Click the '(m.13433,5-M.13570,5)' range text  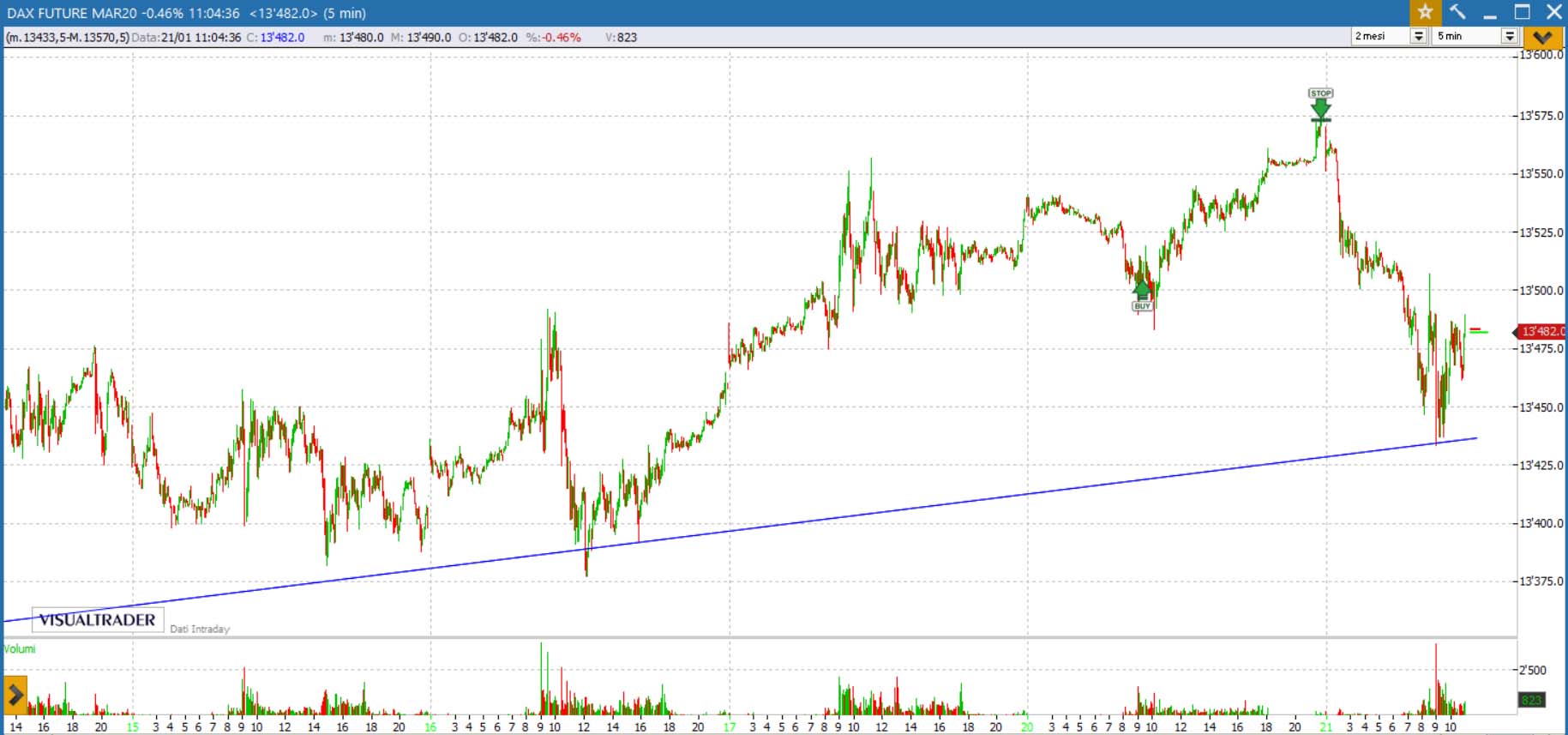pos(68,38)
